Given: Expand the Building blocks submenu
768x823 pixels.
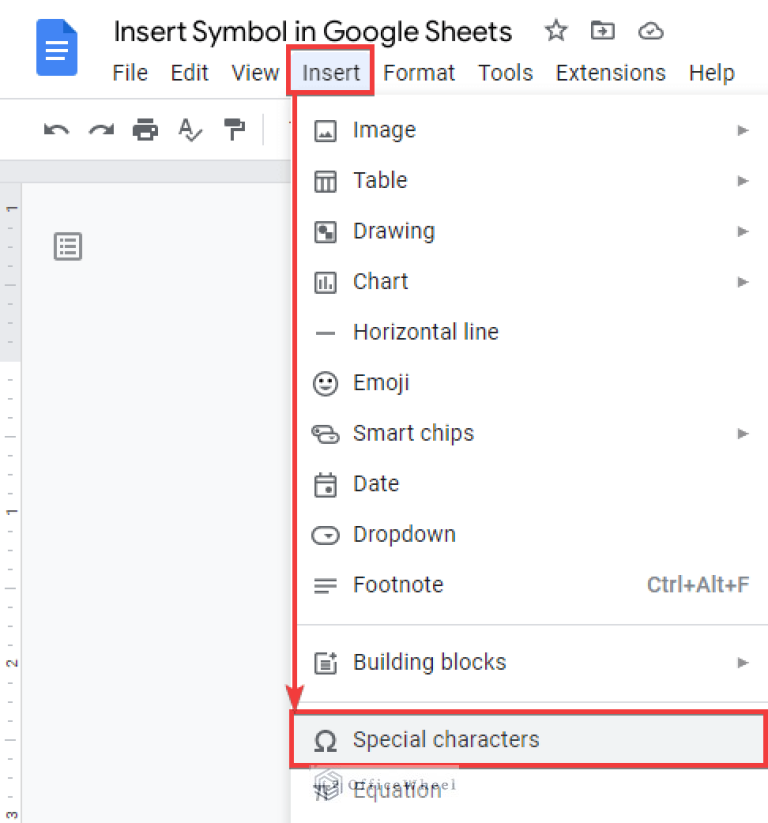Looking at the screenshot, I should (742, 662).
